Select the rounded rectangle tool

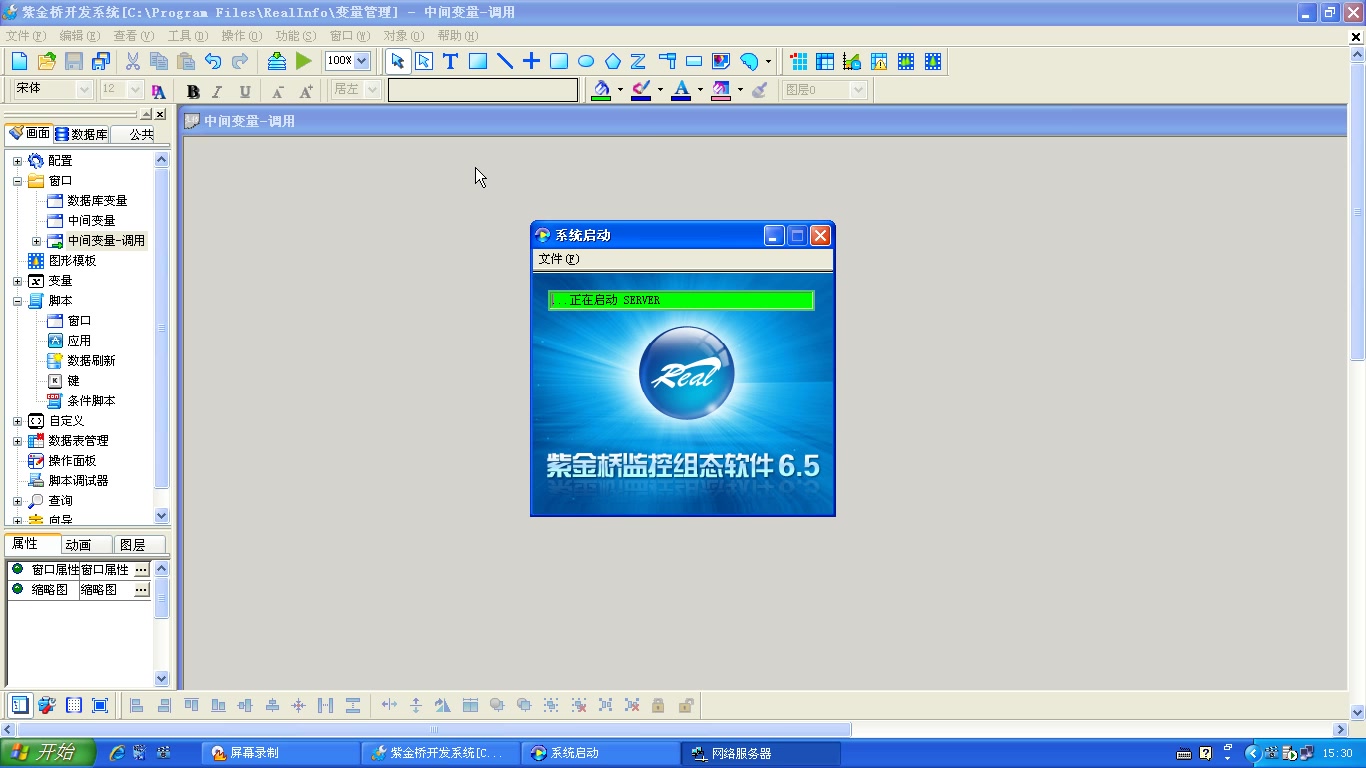tap(559, 61)
